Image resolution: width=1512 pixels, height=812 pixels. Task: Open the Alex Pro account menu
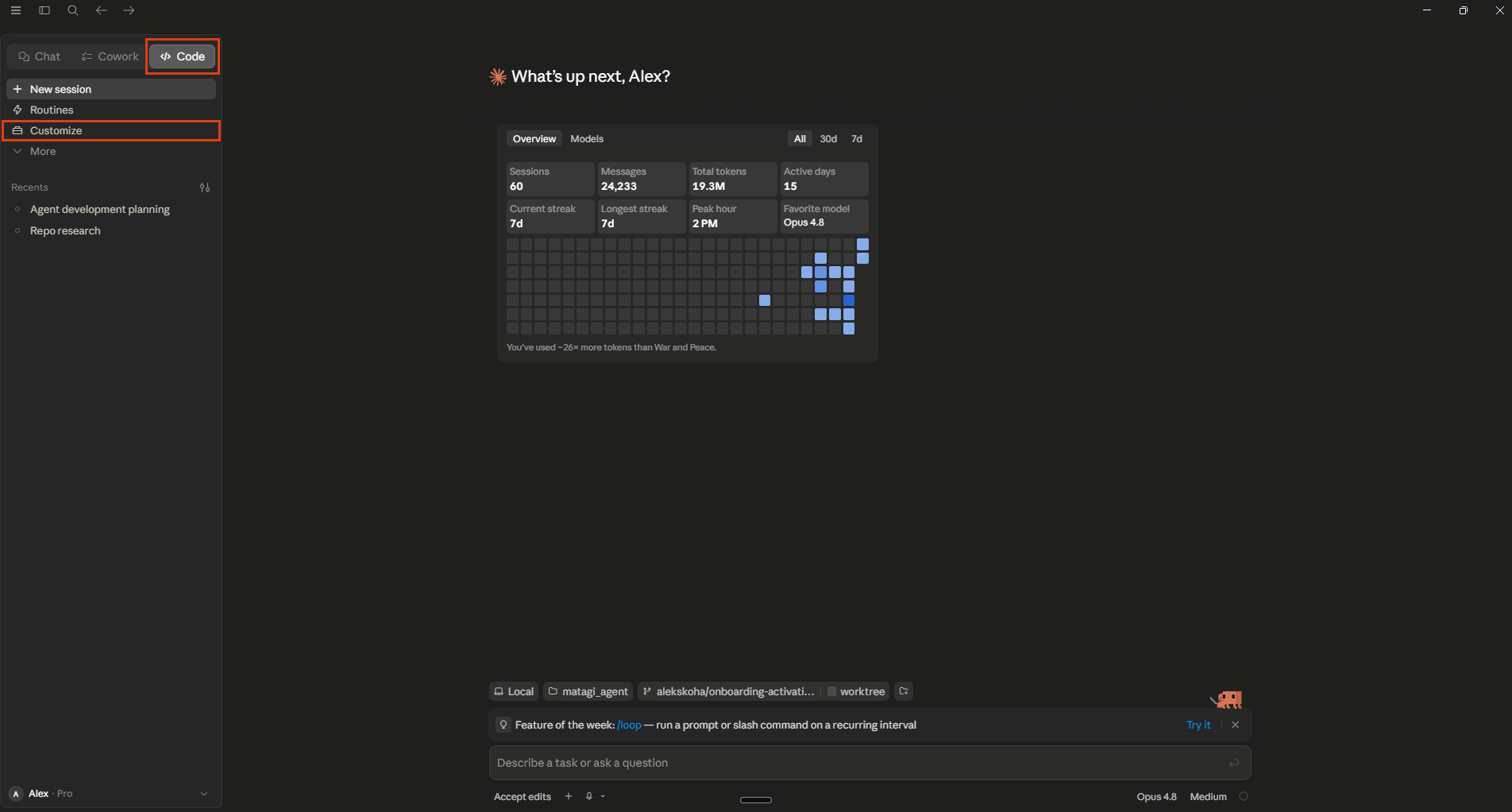tap(110, 794)
